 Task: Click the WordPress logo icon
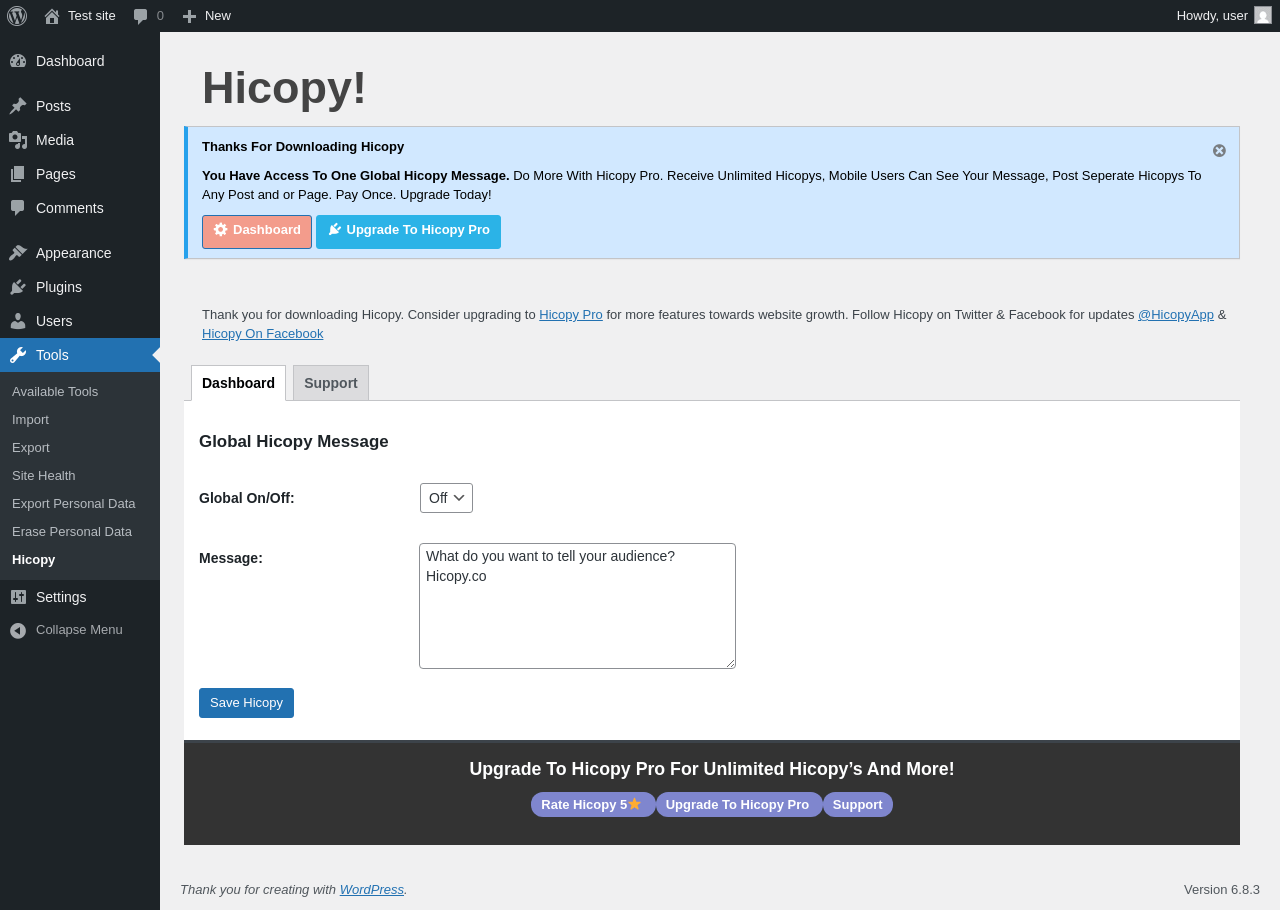(x=17, y=16)
